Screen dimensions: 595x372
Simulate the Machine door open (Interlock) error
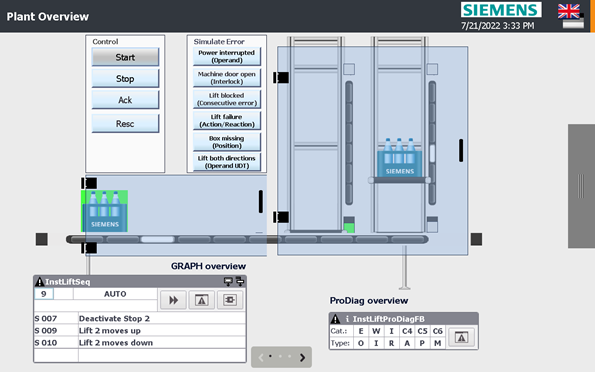point(227,78)
